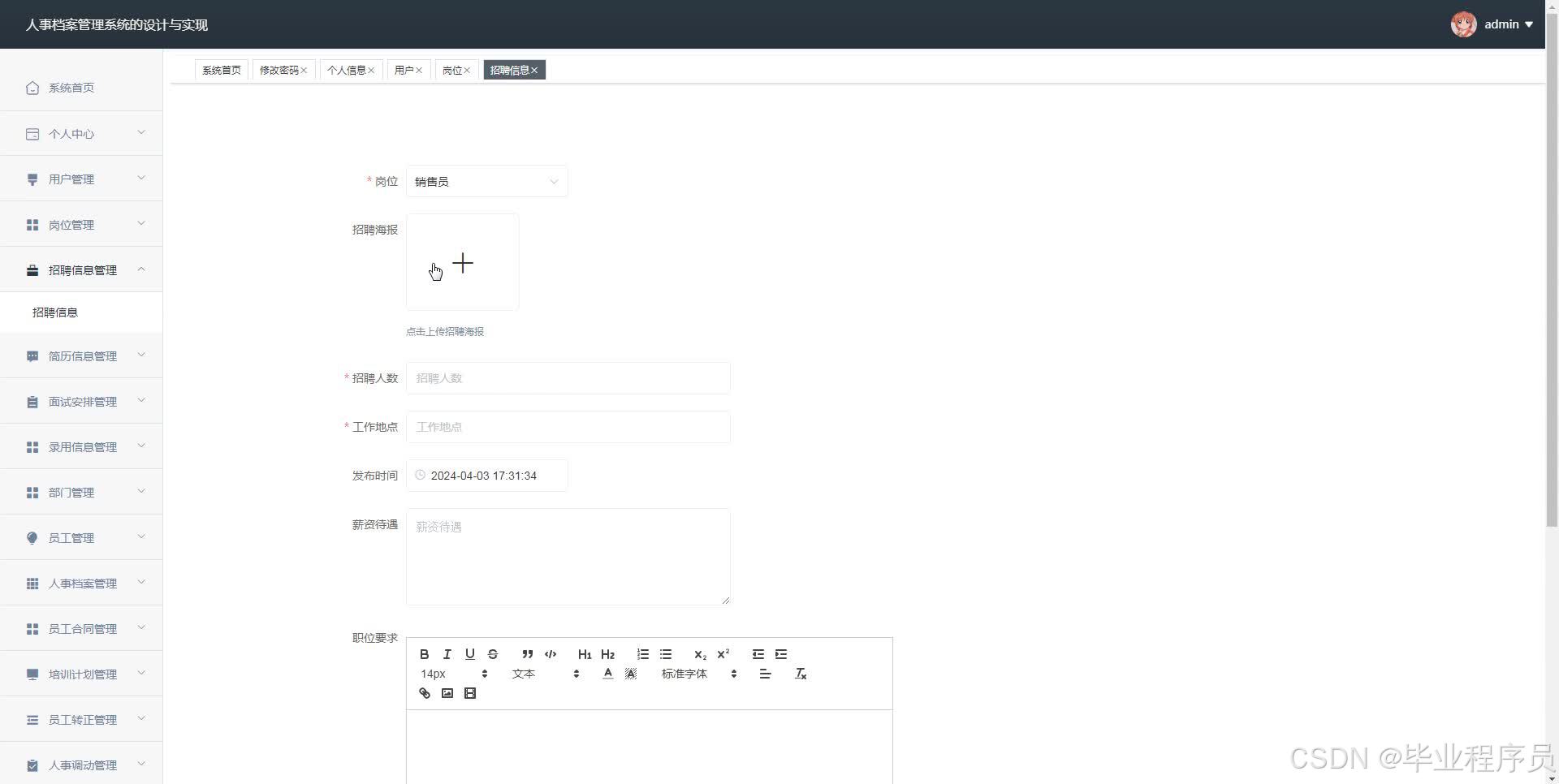Viewport: 1559px width, 784px height.
Task: Click inside the 职位要求 editor body
Action: tap(650, 747)
